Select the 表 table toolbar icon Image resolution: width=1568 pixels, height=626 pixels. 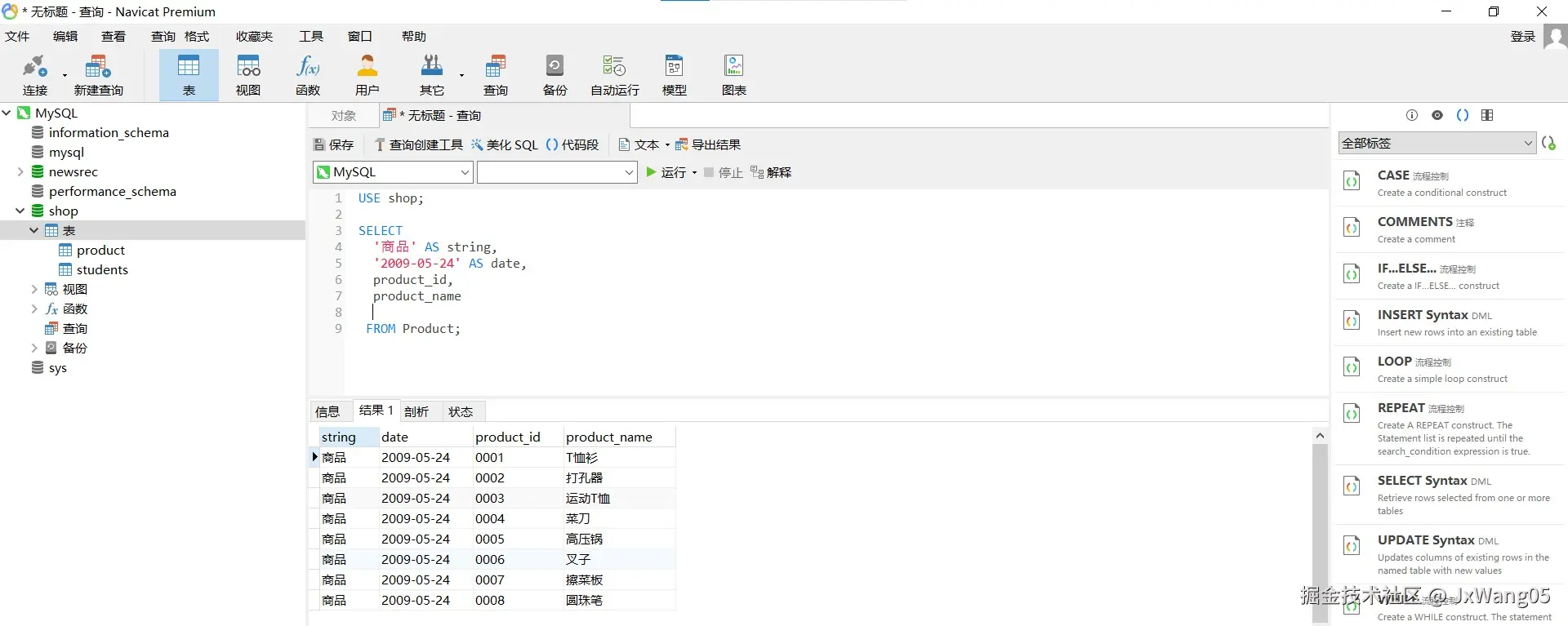point(189,74)
